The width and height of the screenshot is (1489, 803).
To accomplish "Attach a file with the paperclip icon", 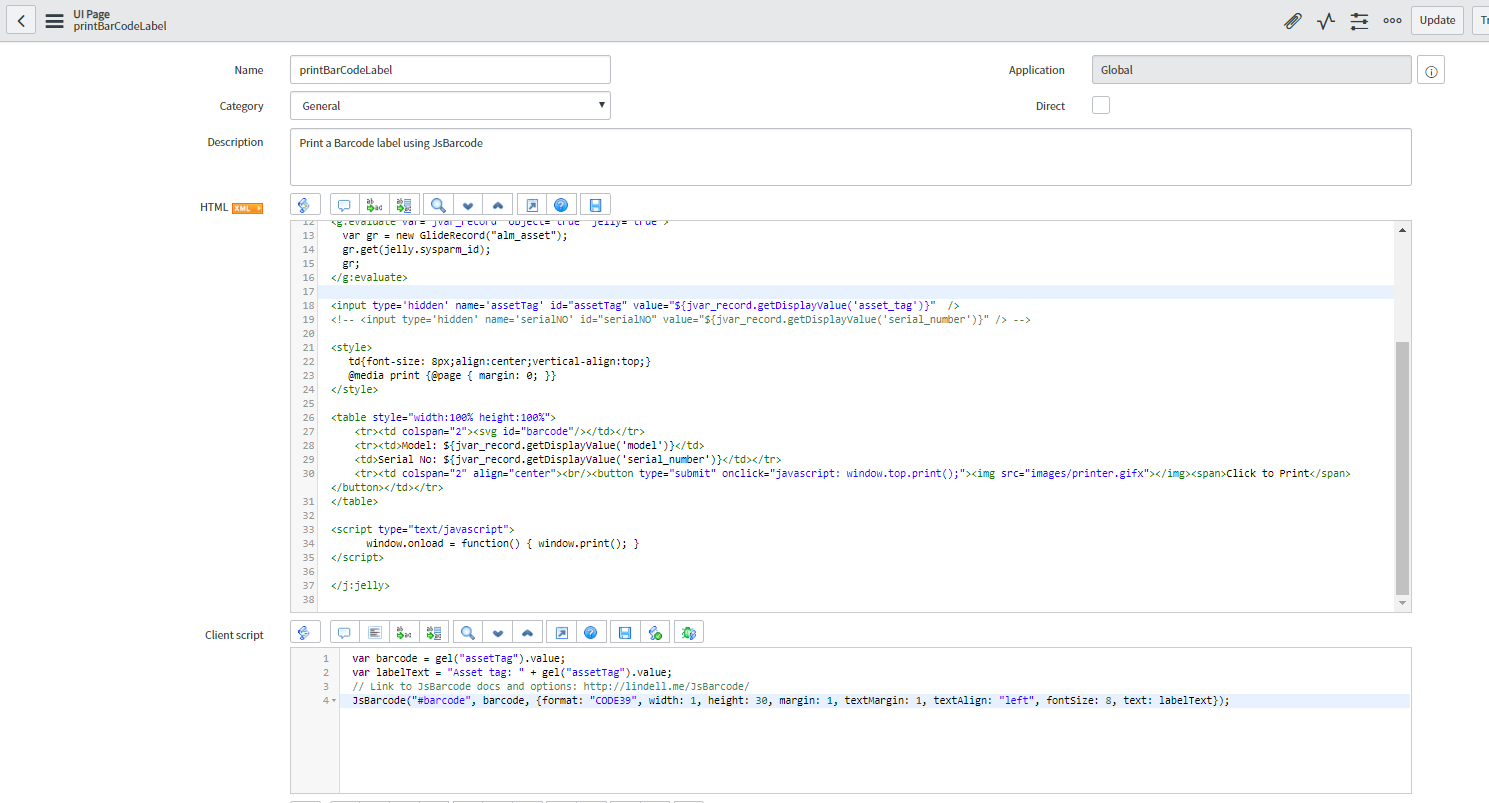I will coord(1293,20).
